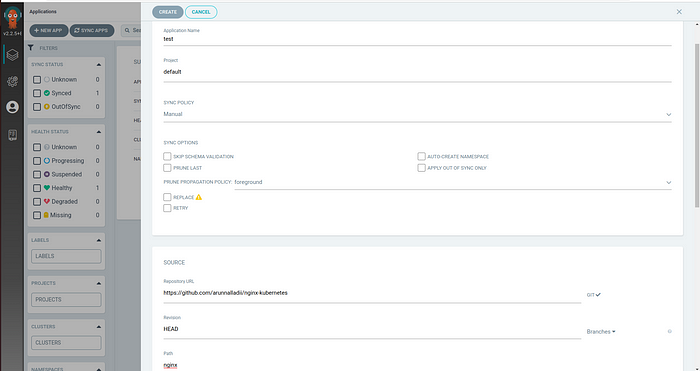Click the Application Name field
Screen dimensions: 700x371
pos(417,39)
